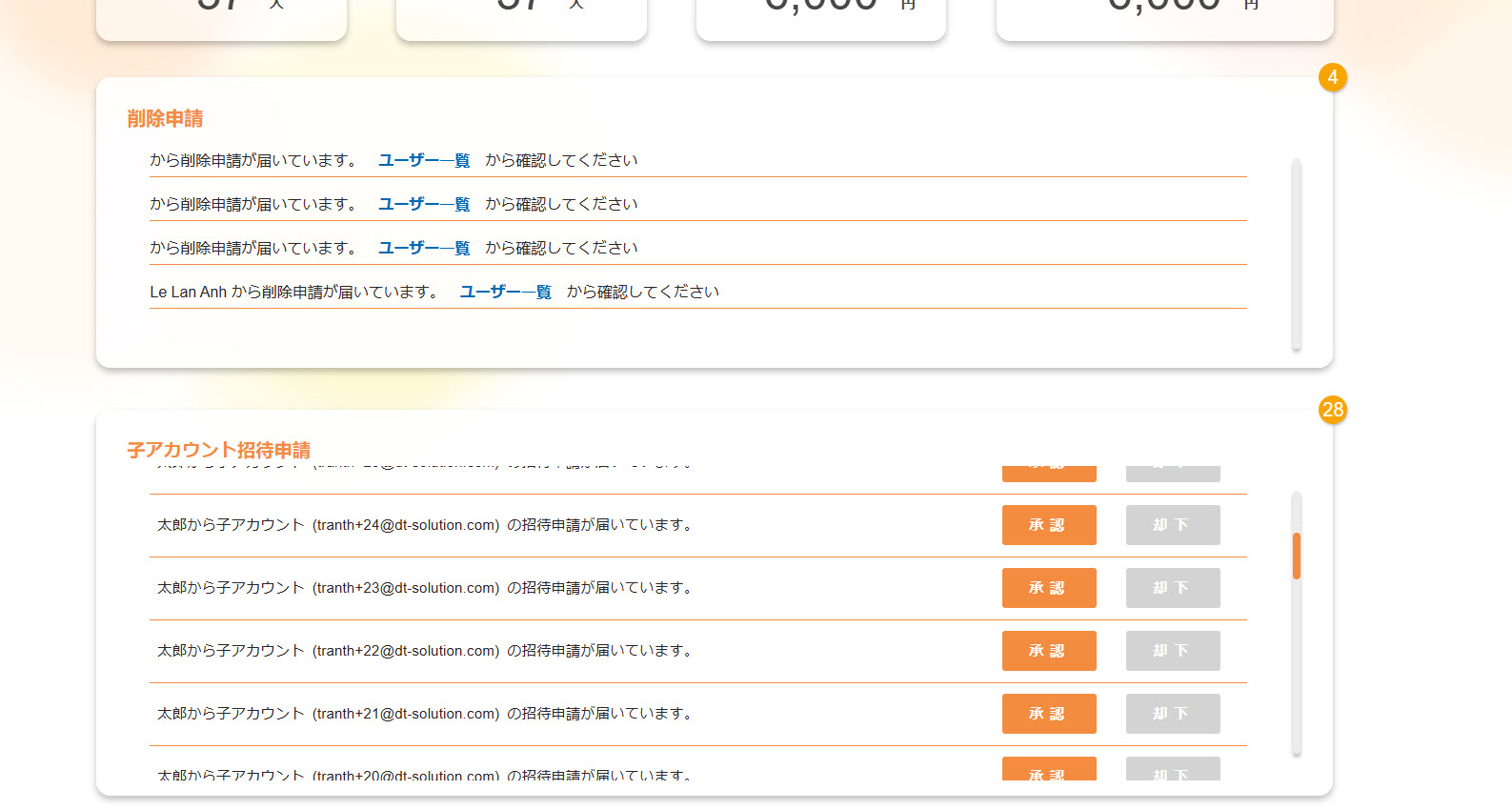Screen dimensions: 1512x810
Task: Click 却下 on the tranth+21 row
Action: 1172,714
